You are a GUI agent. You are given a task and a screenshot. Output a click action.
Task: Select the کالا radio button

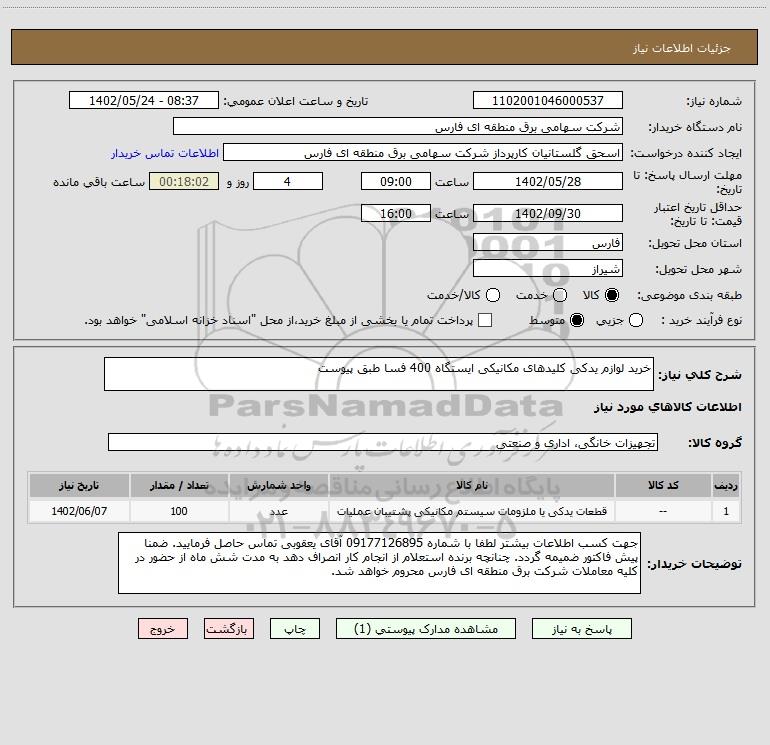tap(612, 295)
